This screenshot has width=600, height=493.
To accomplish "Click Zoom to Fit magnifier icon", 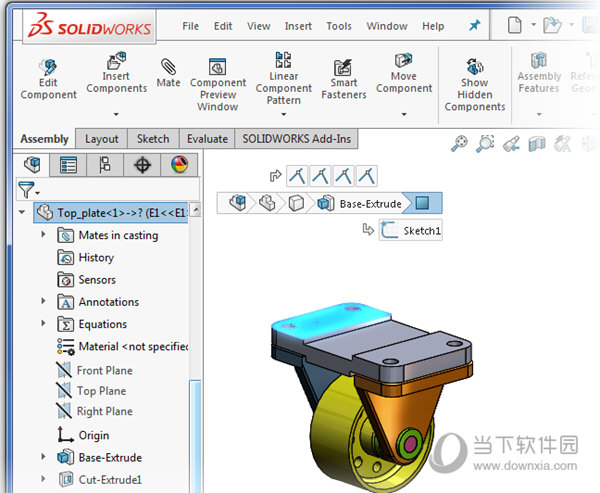I will (x=459, y=144).
